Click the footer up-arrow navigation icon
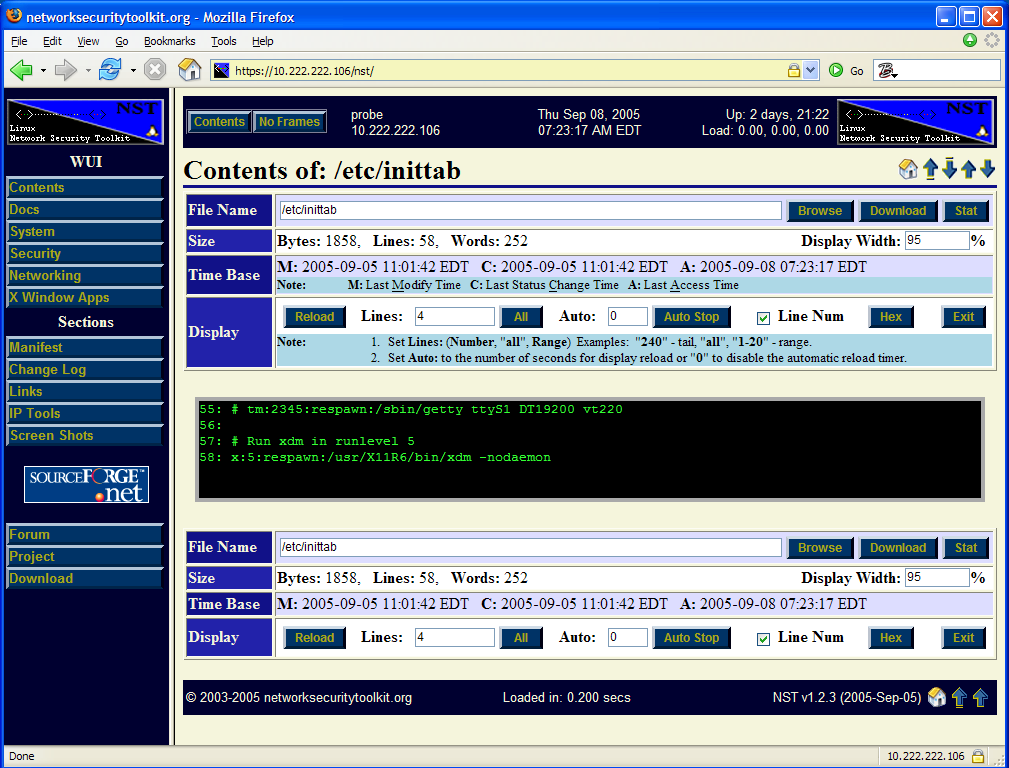The width and height of the screenshot is (1009, 768). (x=959, y=697)
